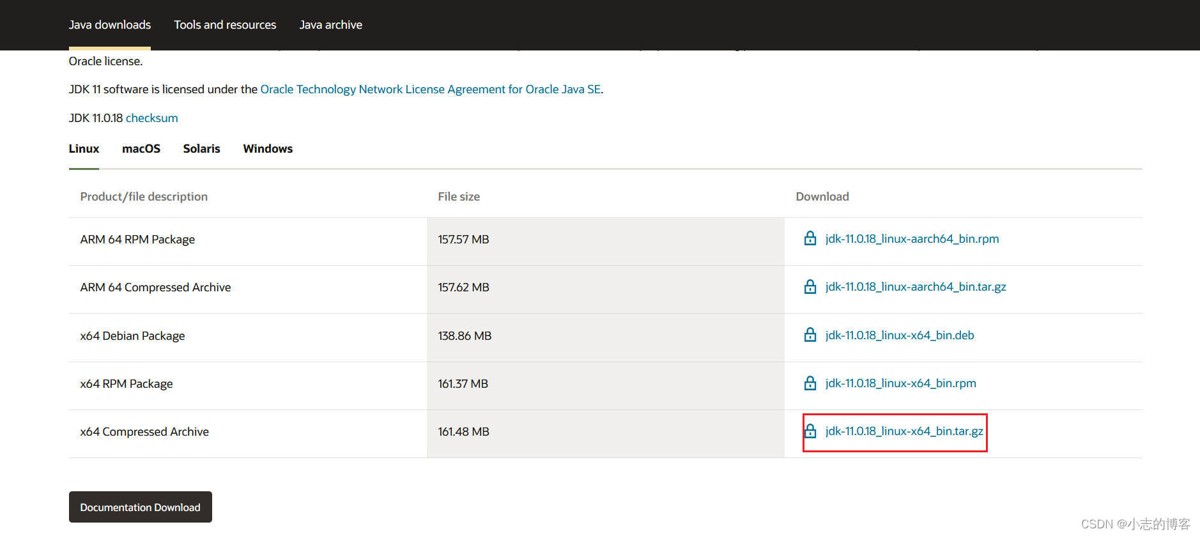Screen dimensions: 1200x536
Task: Download jdk-11.0.18_linux-x64_bin.tar.gz file
Action: coord(904,431)
